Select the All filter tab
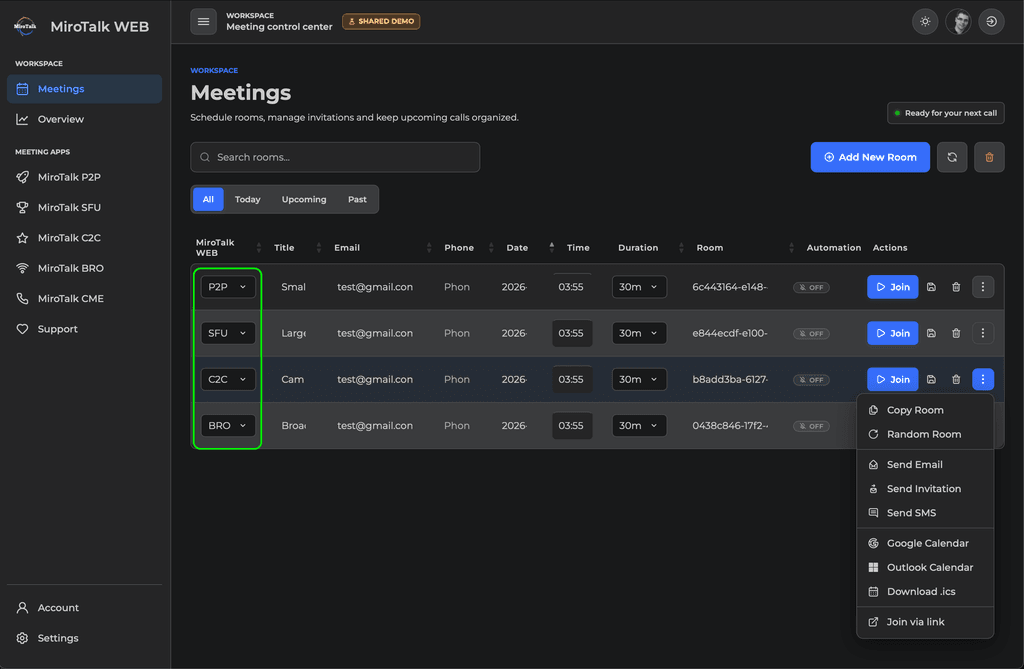The width and height of the screenshot is (1024, 669). [208, 199]
